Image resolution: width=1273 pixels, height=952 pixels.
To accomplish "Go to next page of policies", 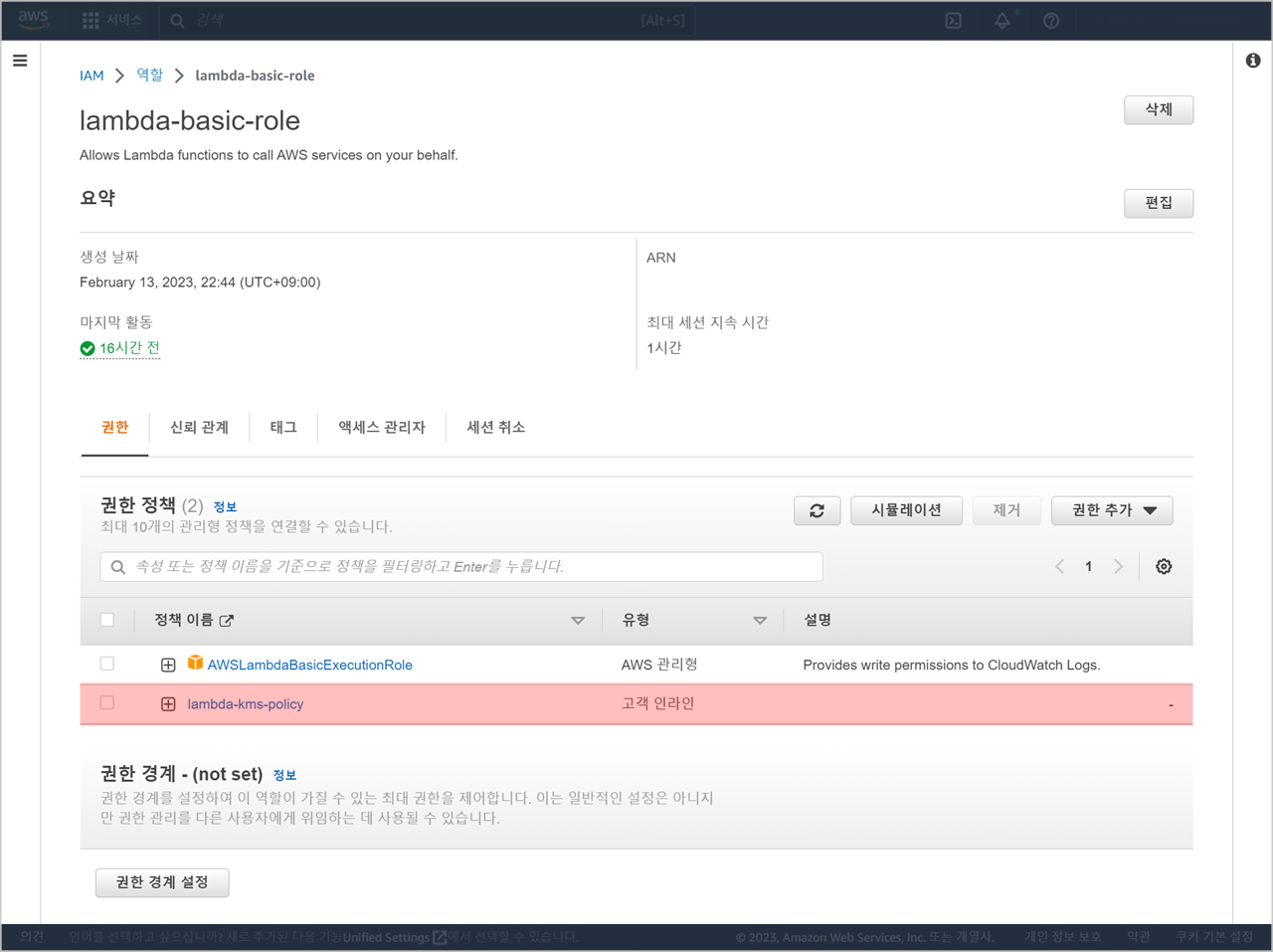I will 1118,566.
